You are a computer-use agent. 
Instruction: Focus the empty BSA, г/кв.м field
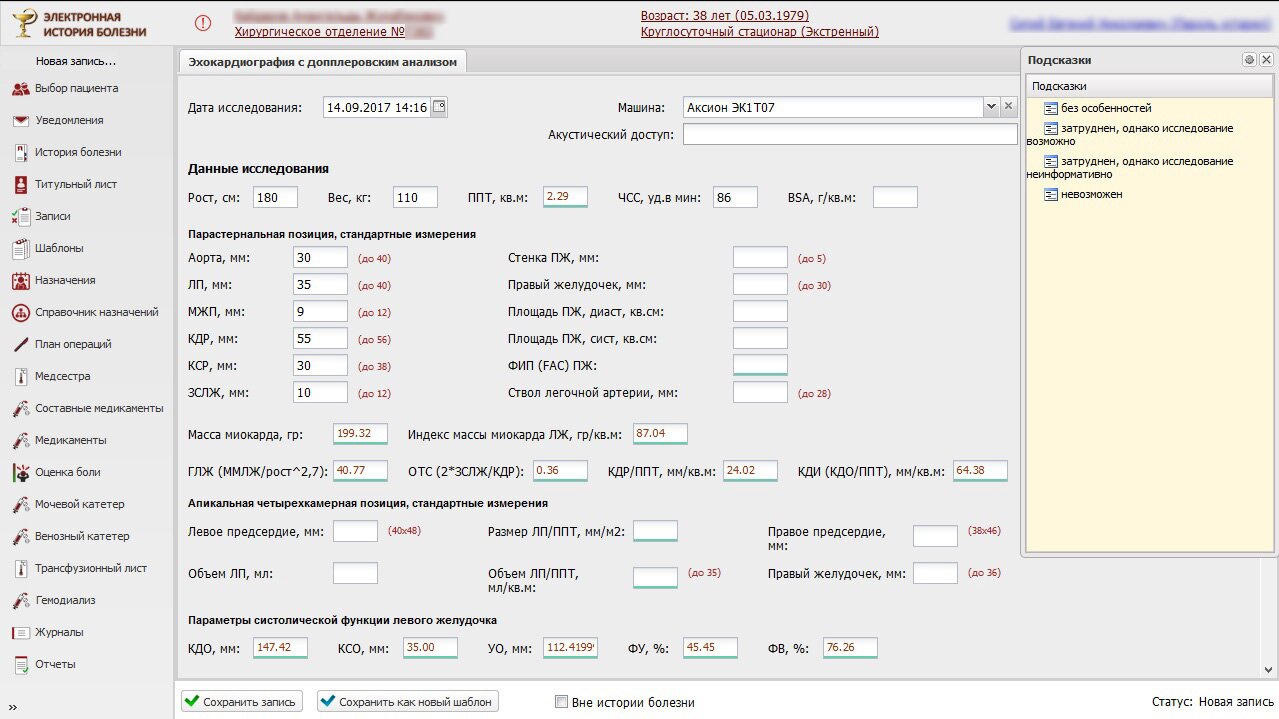click(x=895, y=198)
